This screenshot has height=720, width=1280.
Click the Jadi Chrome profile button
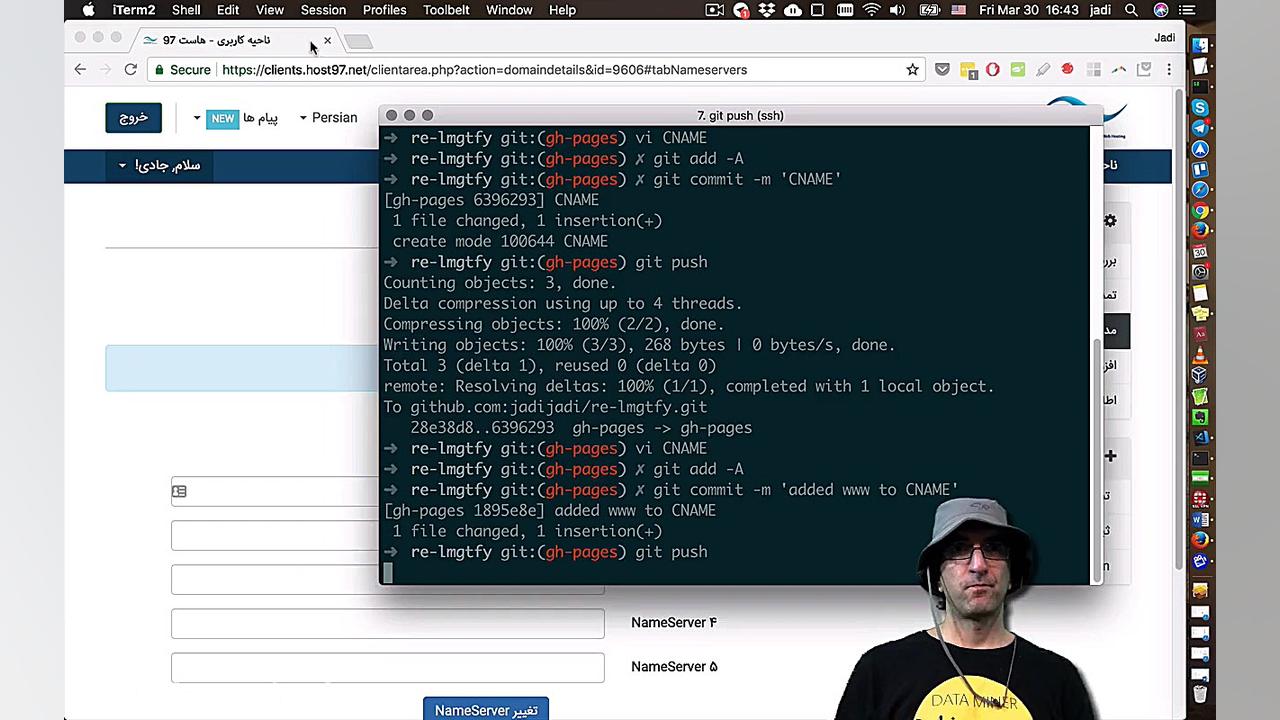pyautogui.click(x=1165, y=38)
